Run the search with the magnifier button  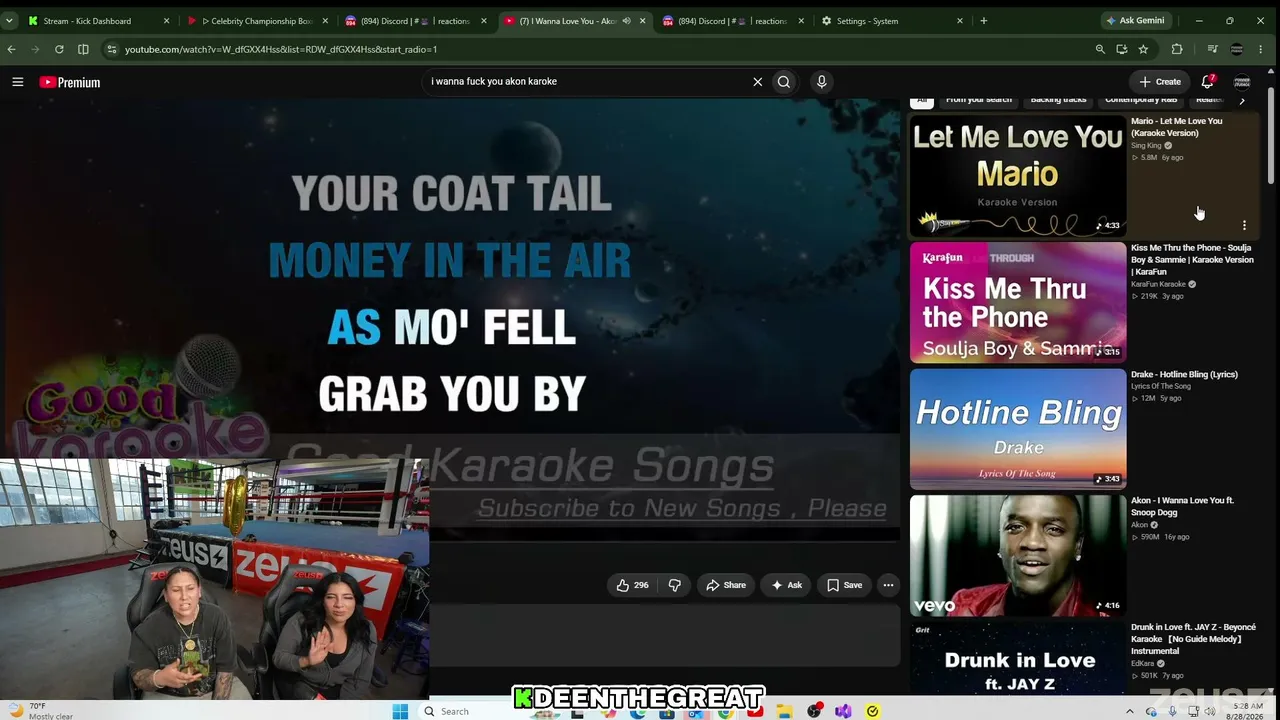coord(784,82)
